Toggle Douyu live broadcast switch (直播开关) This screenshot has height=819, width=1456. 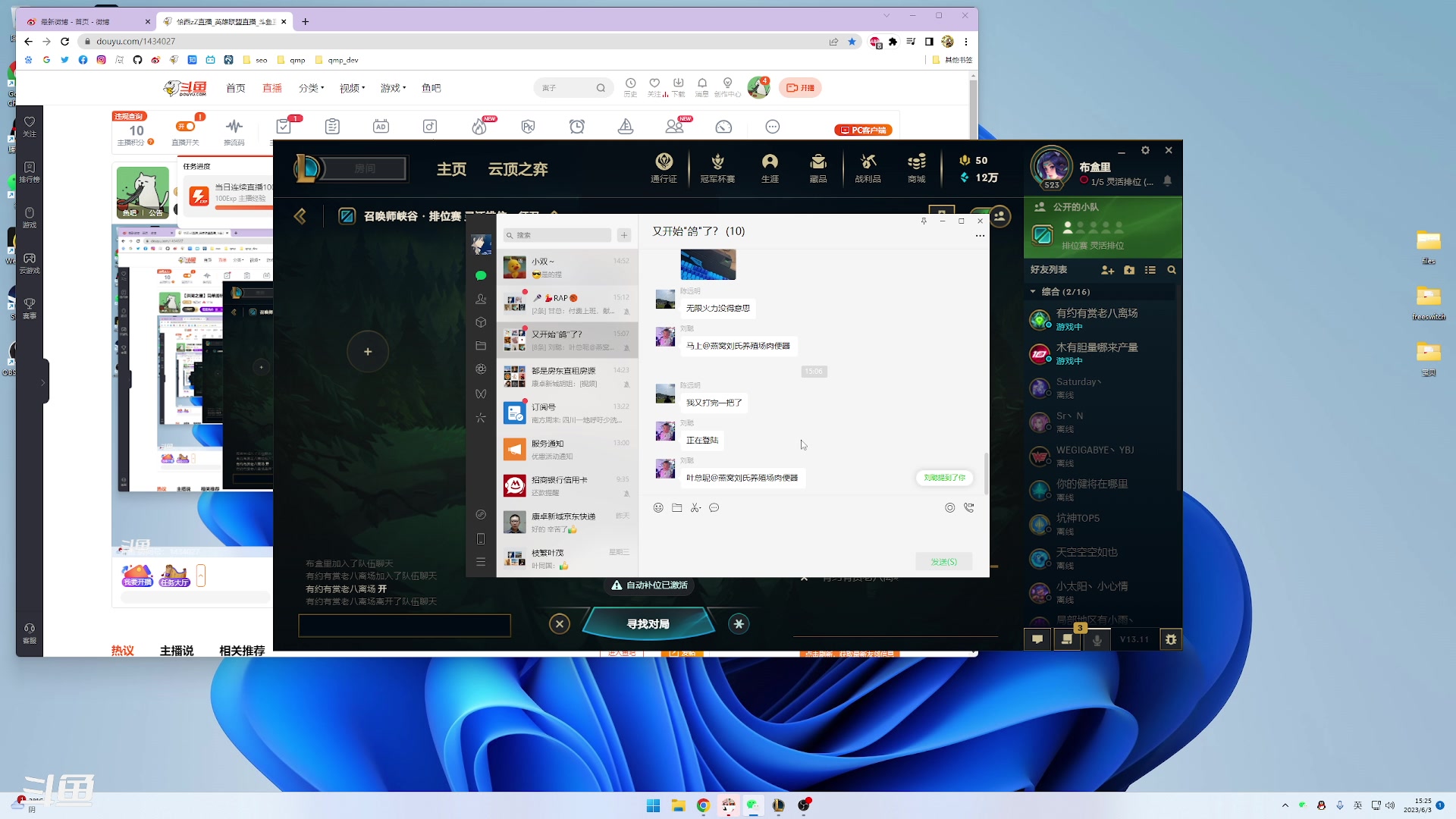coord(185,131)
